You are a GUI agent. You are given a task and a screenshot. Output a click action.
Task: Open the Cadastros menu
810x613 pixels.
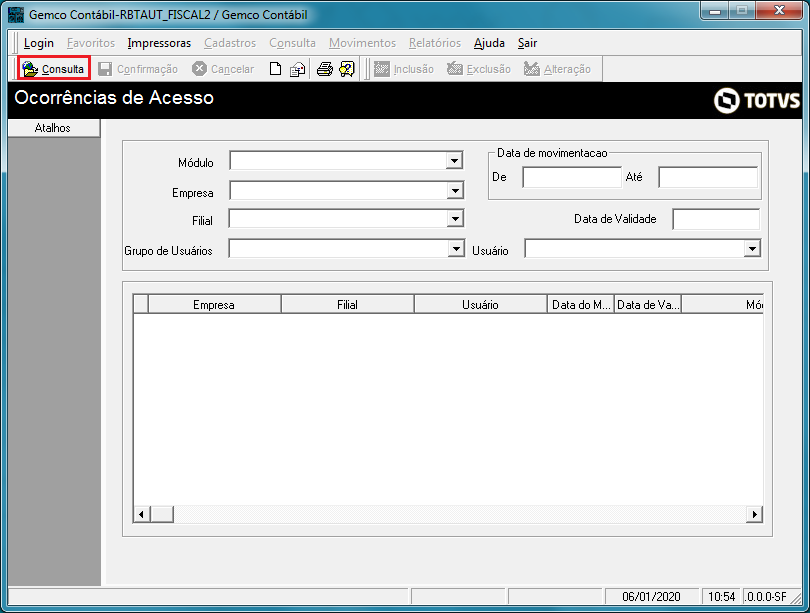(230, 43)
